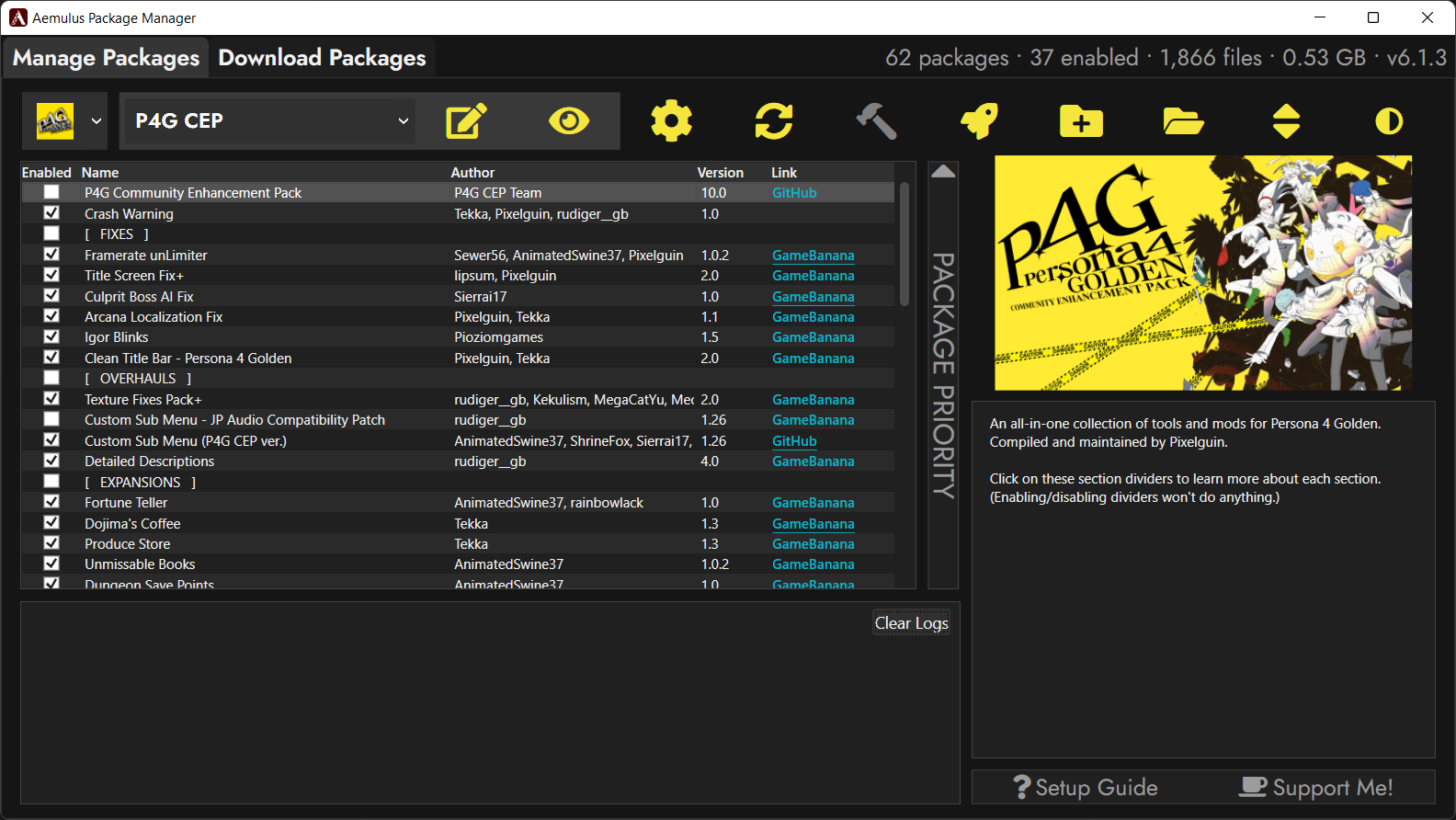Open GameBanana link for Dojima's Coffee
Viewport: 1456px width, 820px height.
tap(813, 524)
